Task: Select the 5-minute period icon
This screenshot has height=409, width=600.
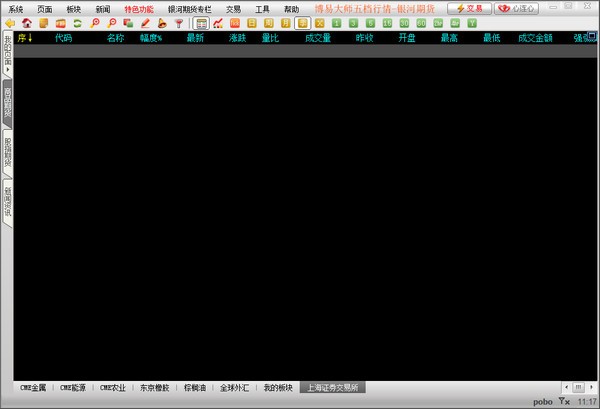Action: [x=370, y=23]
